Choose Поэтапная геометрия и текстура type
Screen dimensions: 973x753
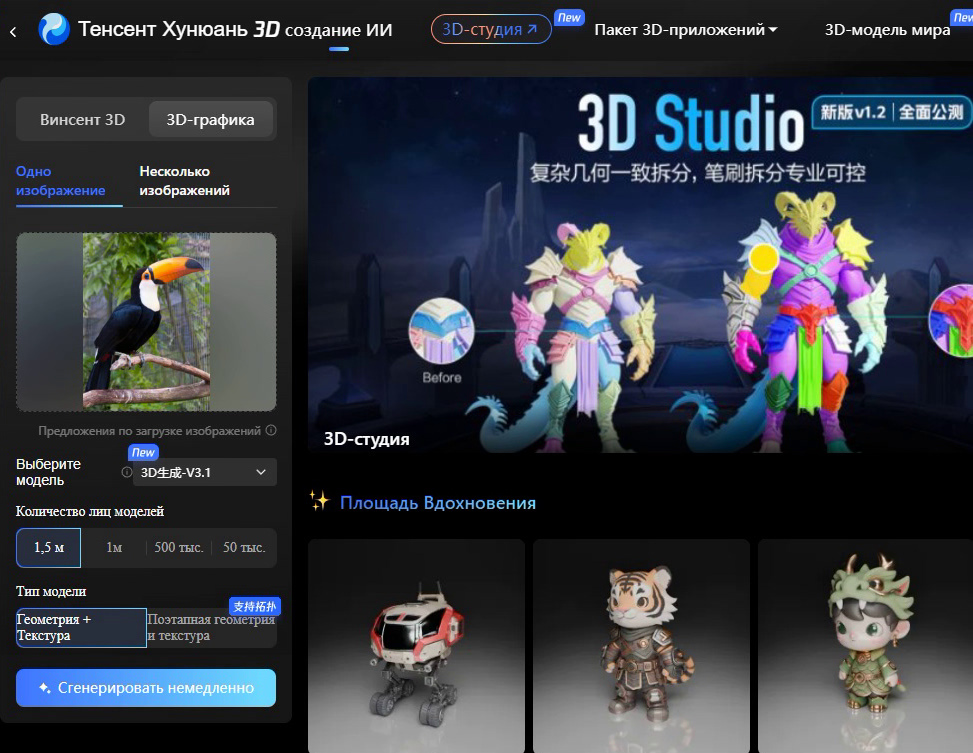pyautogui.click(x=212, y=628)
